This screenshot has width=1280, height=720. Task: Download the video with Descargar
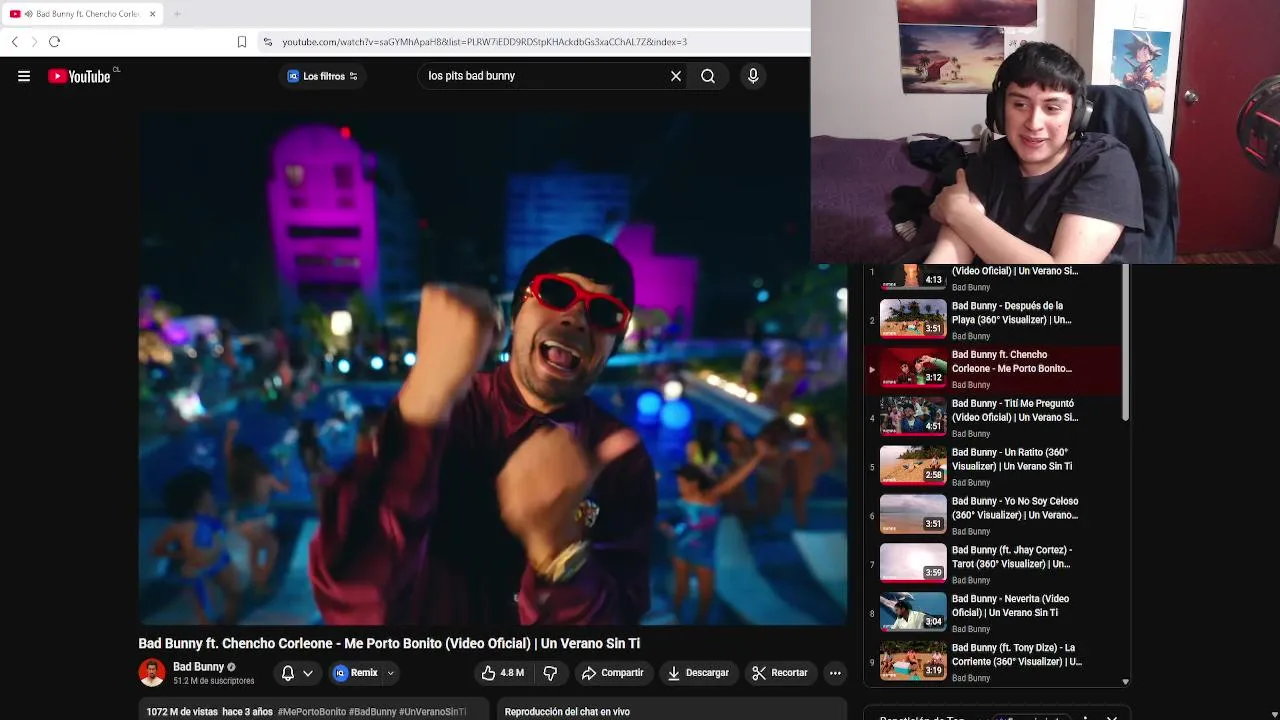pos(698,673)
